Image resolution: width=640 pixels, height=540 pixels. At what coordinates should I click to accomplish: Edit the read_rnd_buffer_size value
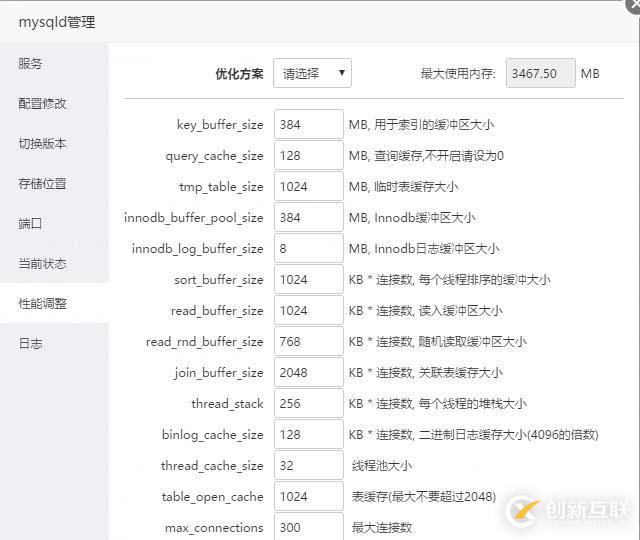point(309,341)
